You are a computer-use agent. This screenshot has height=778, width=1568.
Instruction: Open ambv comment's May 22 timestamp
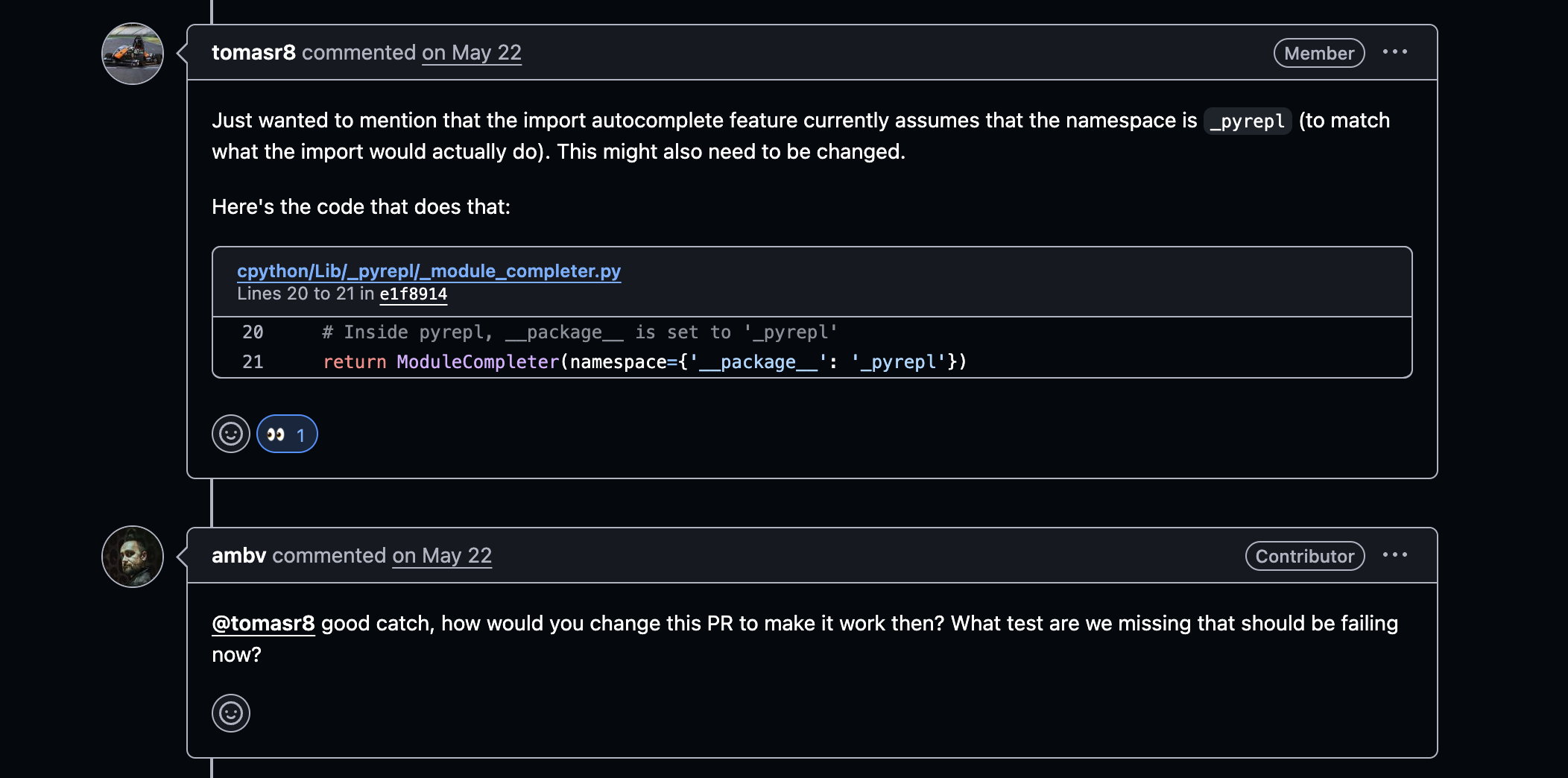tap(442, 556)
